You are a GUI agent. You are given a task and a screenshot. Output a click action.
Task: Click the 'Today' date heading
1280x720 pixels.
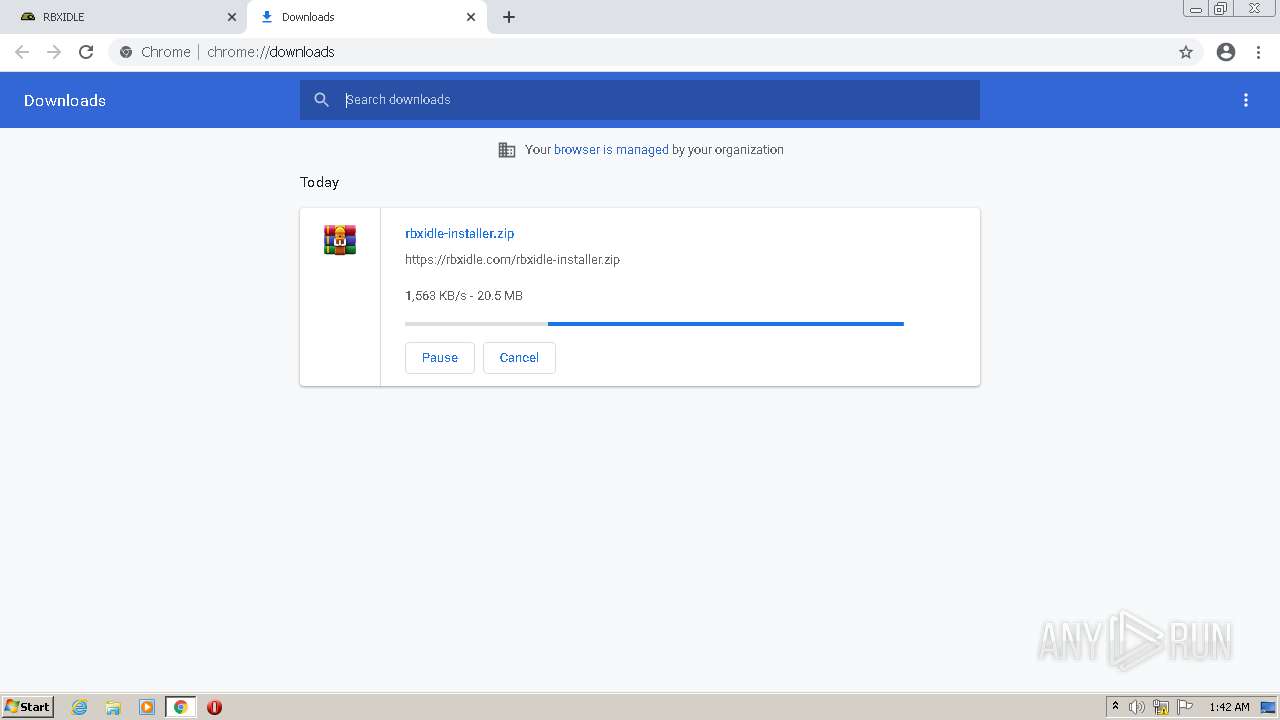pyautogui.click(x=319, y=182)
